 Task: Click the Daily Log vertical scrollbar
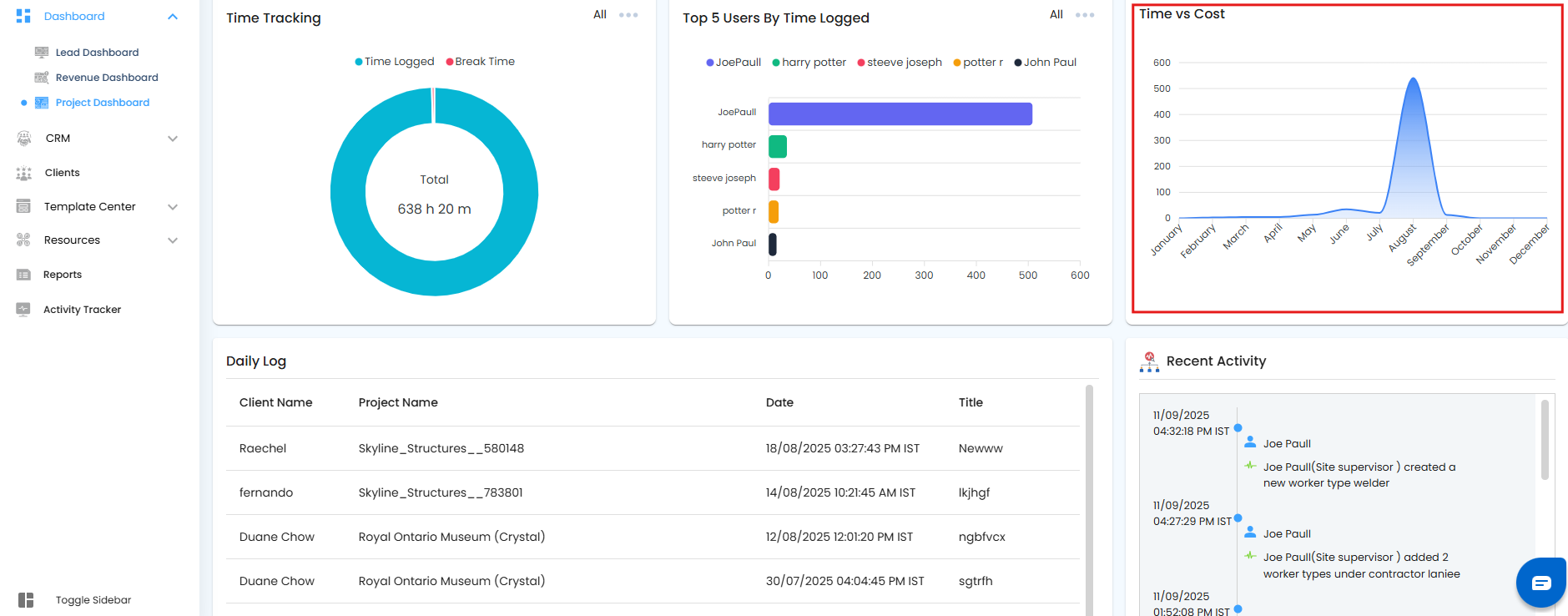1089,500
